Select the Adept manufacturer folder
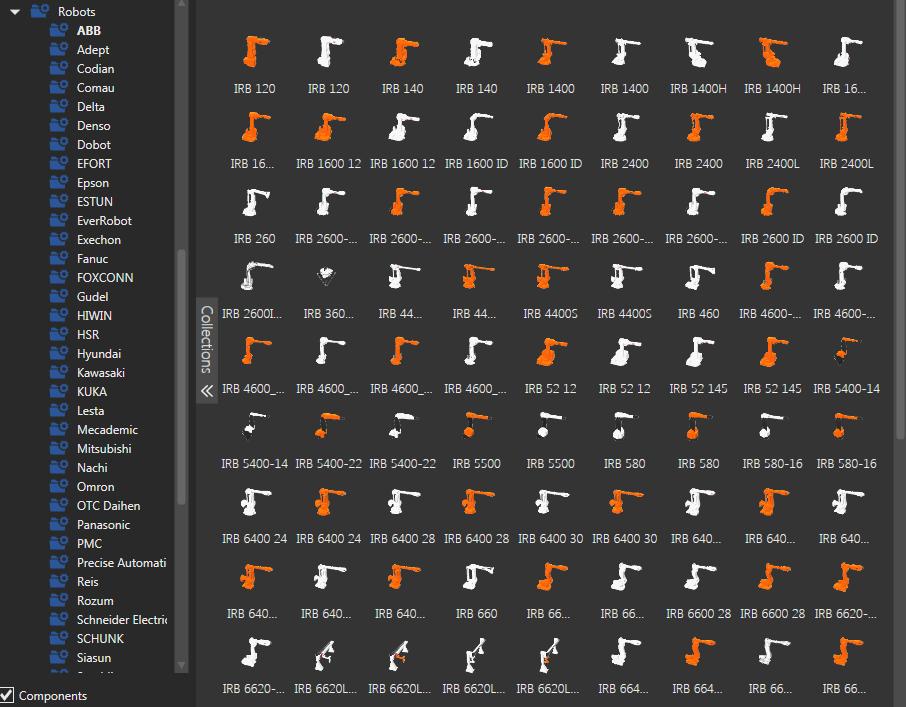This screenshot has height=707, width=906. [x=93, y=50]
